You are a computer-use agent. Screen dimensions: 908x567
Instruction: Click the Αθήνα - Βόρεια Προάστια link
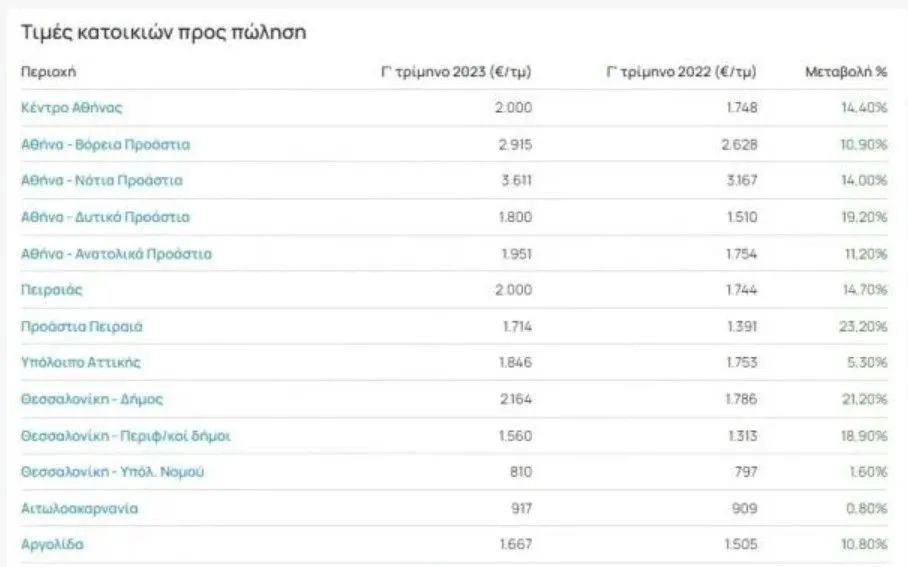click(105, 144)
